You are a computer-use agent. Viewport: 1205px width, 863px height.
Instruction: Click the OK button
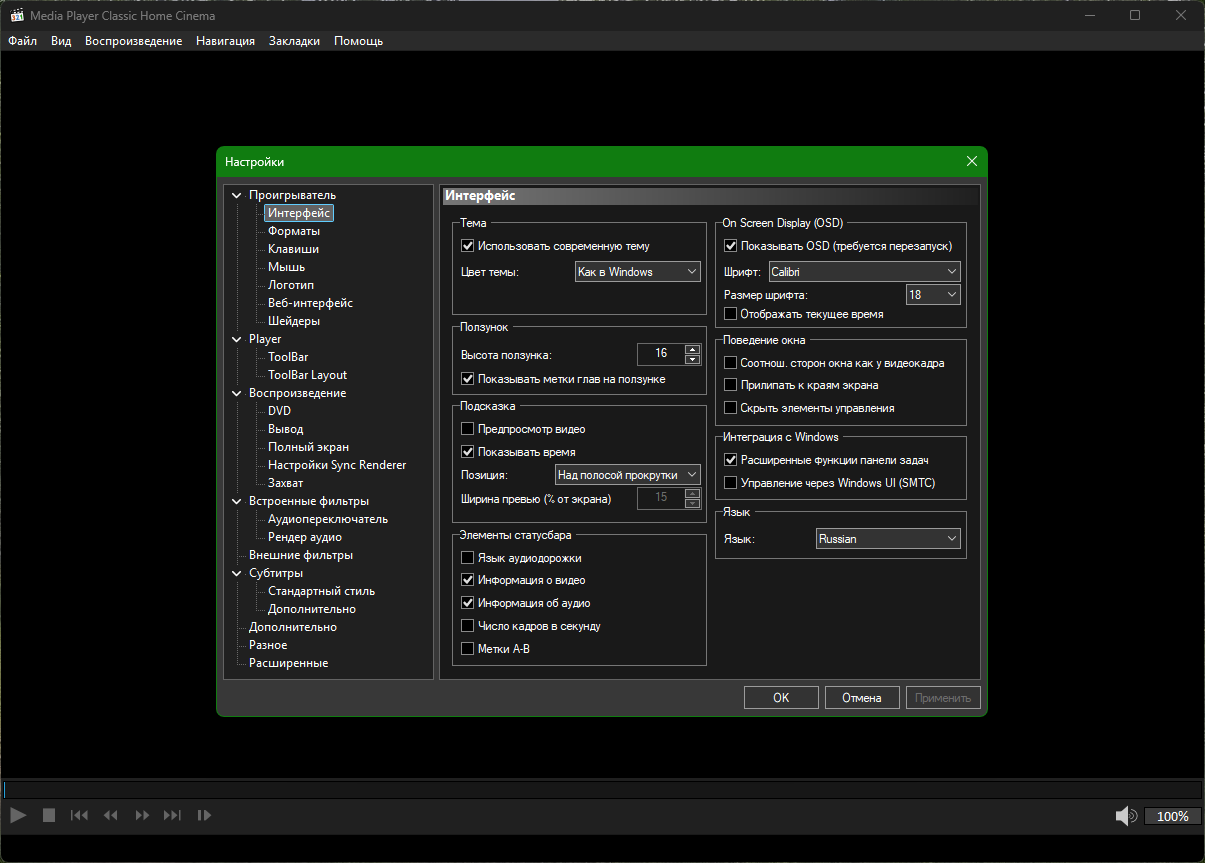tap(781, 698)
